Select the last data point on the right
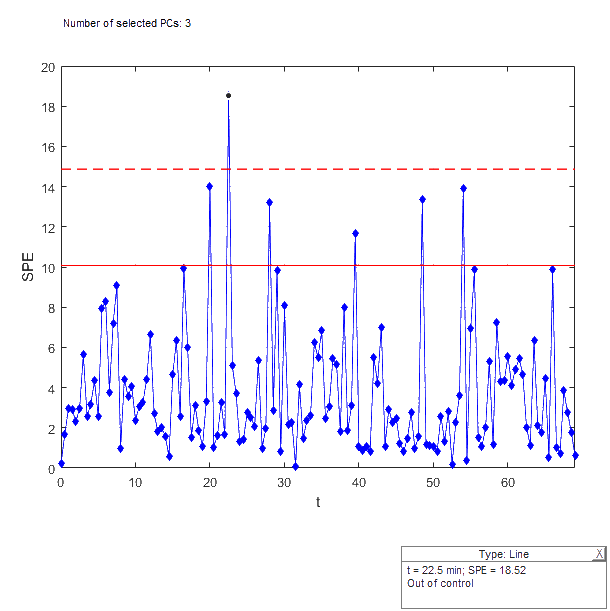Viewport: 610px width, 611px height. tap(576, 455)
